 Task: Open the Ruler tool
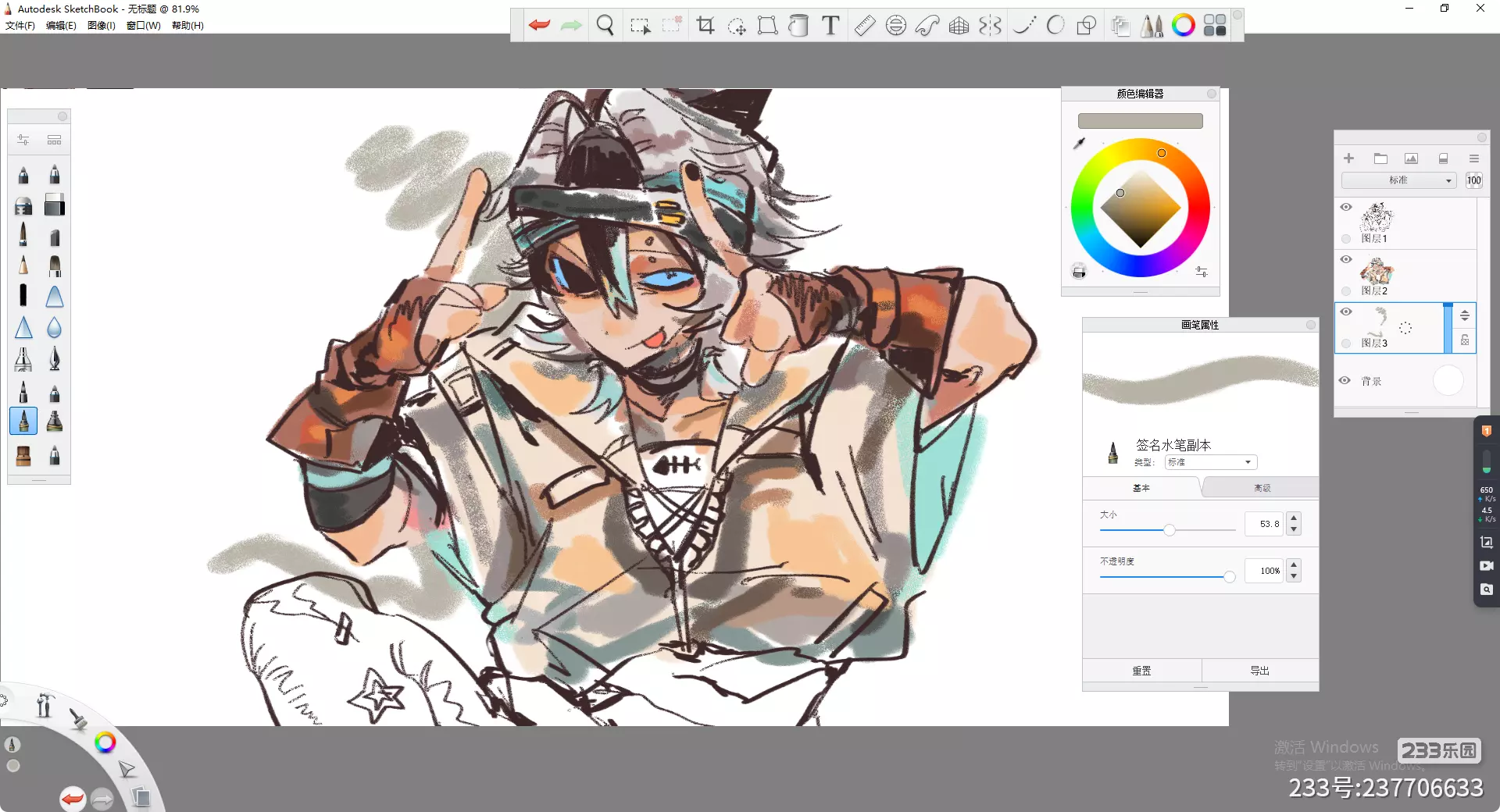tap(864, 26)
